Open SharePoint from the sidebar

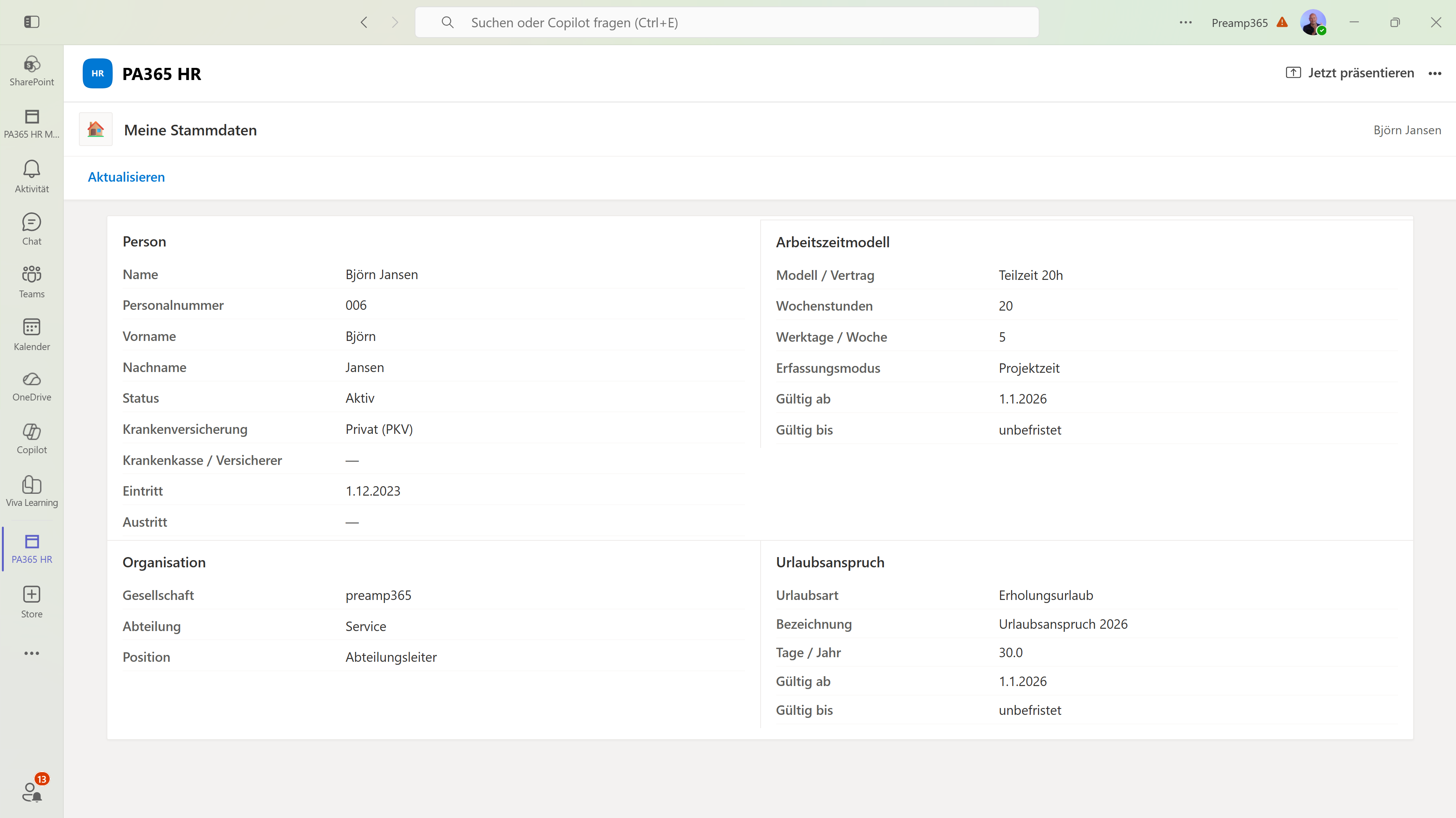(x=31, y=71)
